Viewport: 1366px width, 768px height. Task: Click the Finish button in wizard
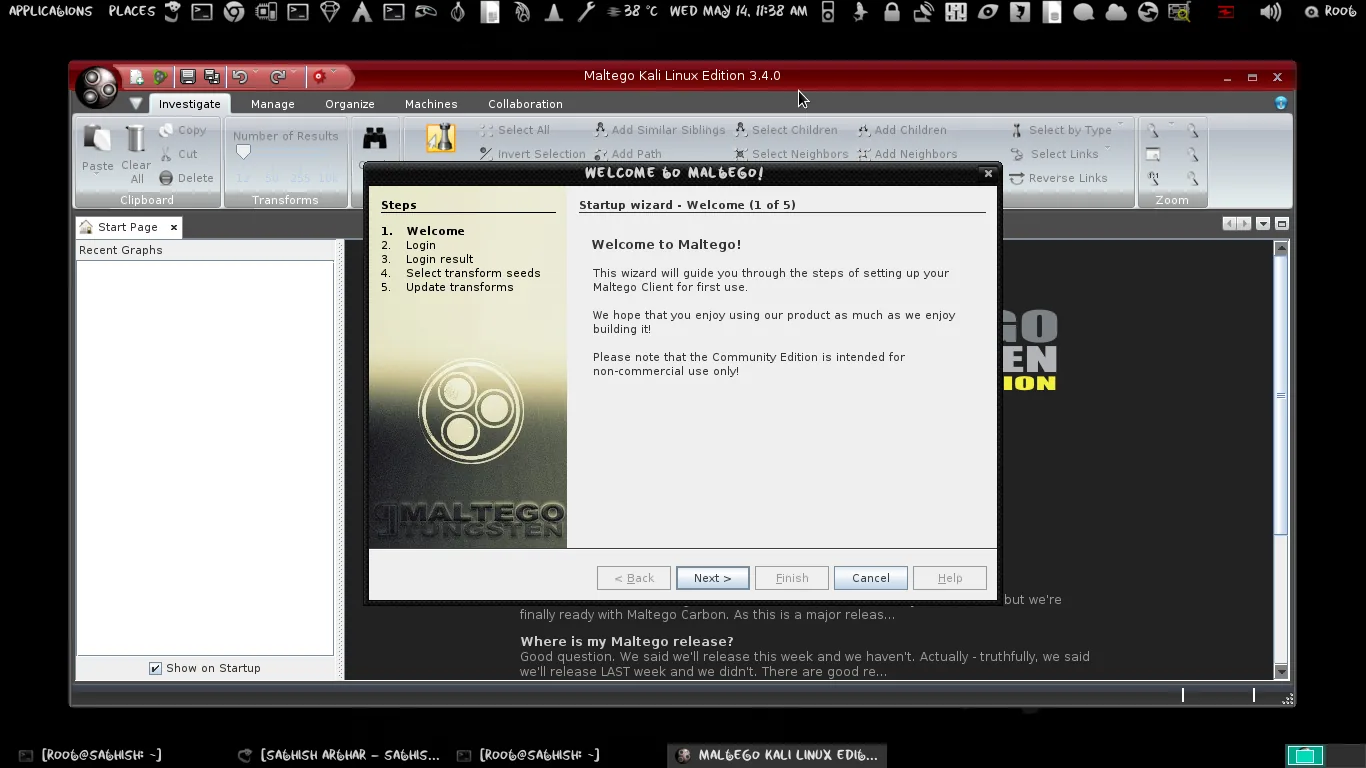[x=792, y=578]
